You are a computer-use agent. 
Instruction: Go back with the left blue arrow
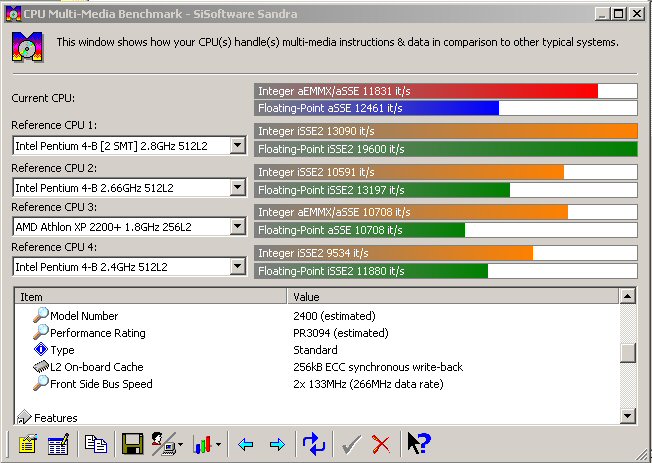coord(246,444)
